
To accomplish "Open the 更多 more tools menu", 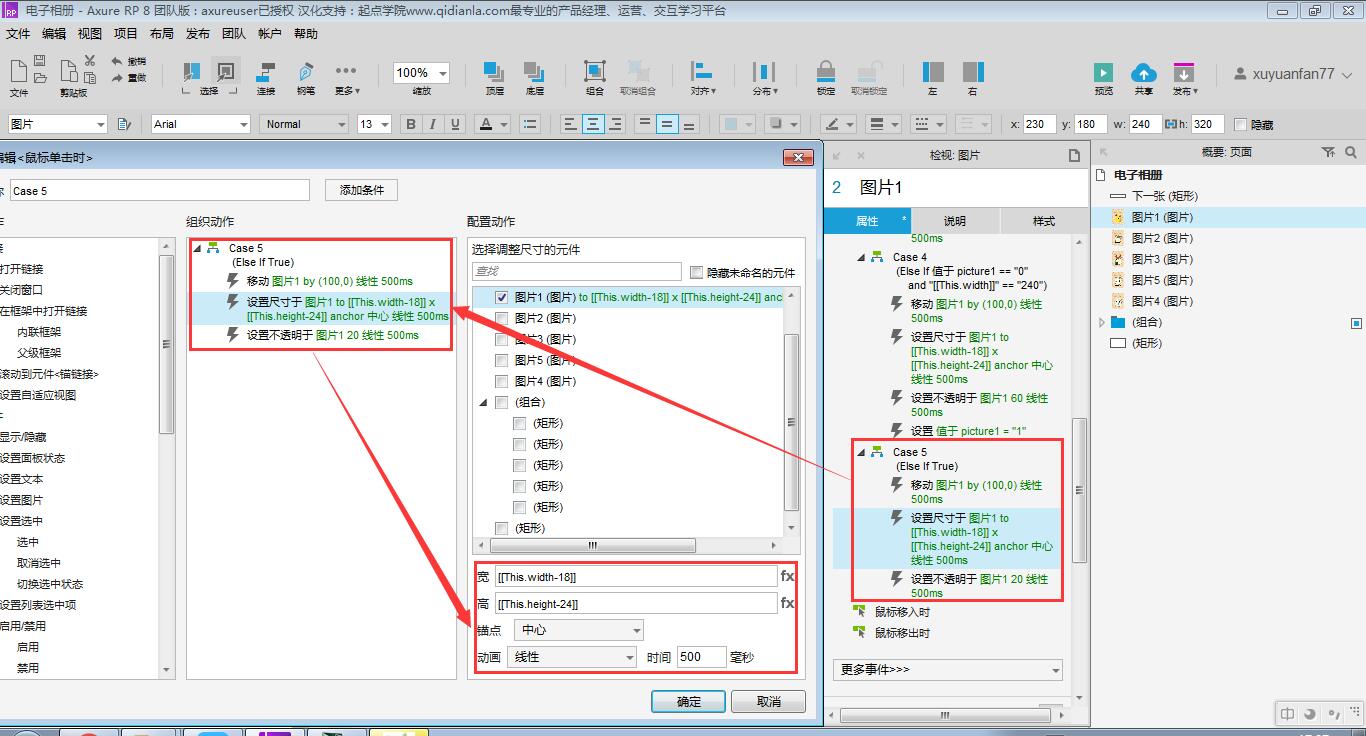I will (346, 78).
